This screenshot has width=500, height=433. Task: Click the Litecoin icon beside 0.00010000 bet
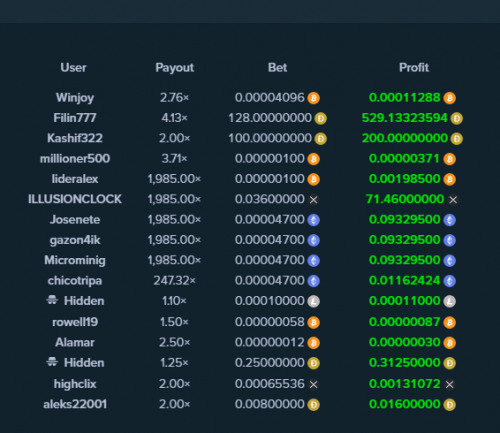(313, 301)
